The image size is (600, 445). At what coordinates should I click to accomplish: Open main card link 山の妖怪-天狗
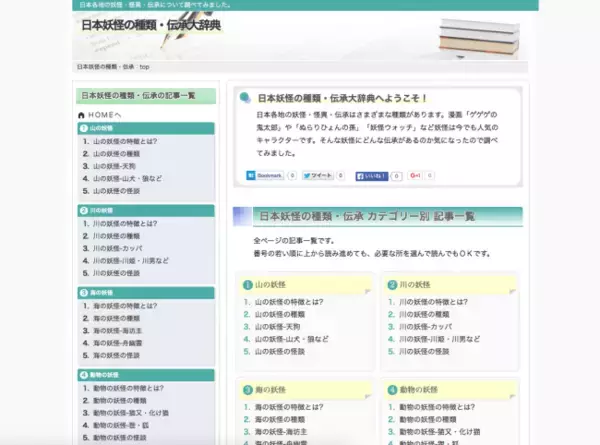coord(277,327)
